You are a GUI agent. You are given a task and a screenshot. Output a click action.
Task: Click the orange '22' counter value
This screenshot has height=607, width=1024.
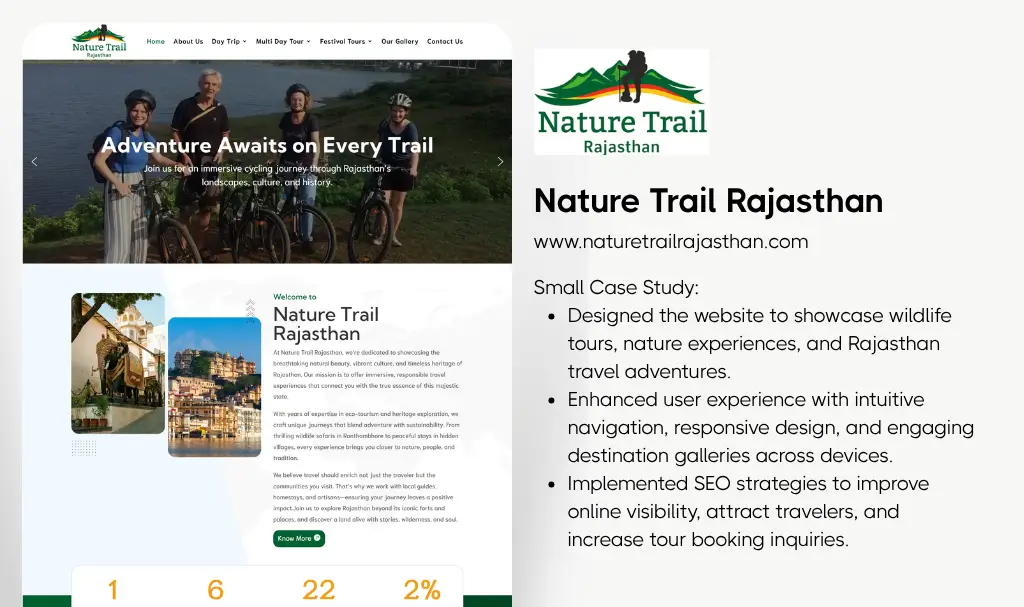click(319, 590)
